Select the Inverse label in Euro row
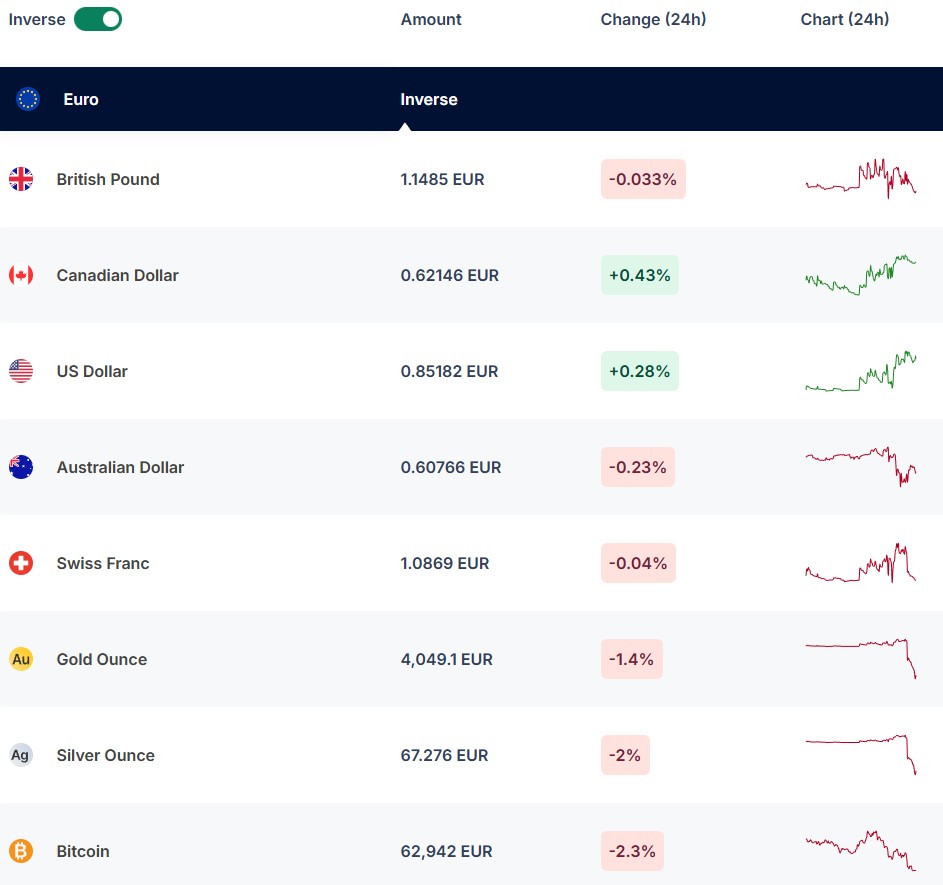 click(429, 99)
